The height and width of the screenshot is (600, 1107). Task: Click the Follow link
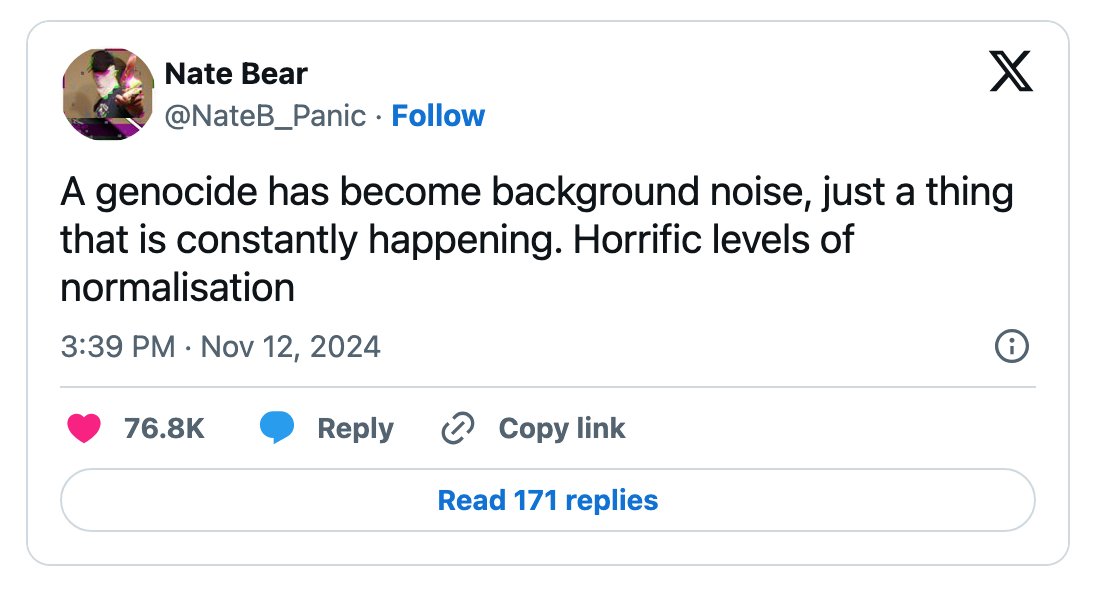click(438, 116)
